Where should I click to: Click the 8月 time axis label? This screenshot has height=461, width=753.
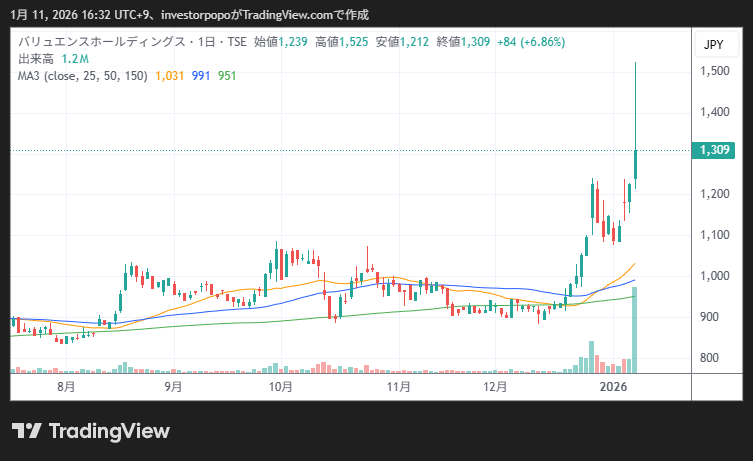(x=66, y=386)
